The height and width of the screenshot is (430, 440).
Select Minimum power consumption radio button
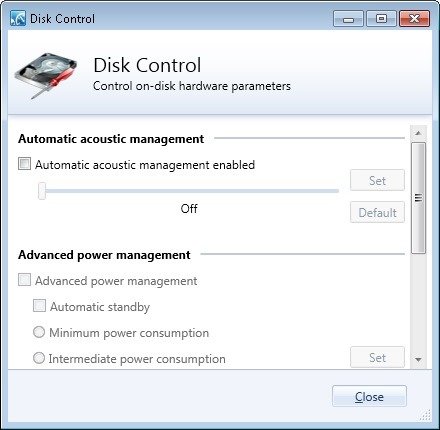point(39,332)
